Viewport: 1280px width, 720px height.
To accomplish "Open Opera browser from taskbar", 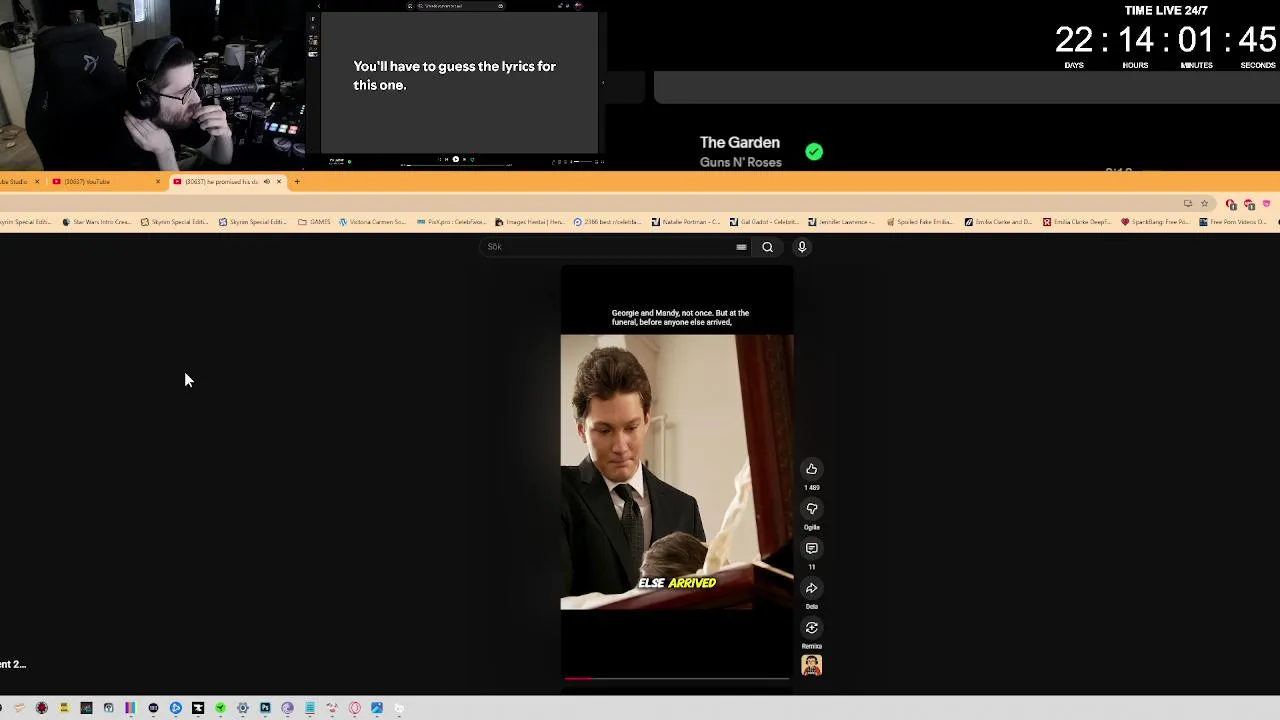I will coord(354,708).
